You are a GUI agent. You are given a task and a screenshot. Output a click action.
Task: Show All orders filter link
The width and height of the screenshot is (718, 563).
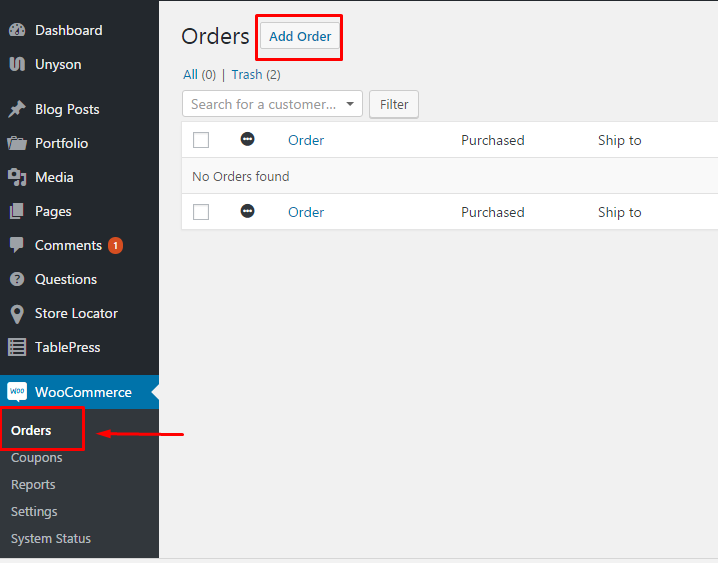(x=190, y=75)
